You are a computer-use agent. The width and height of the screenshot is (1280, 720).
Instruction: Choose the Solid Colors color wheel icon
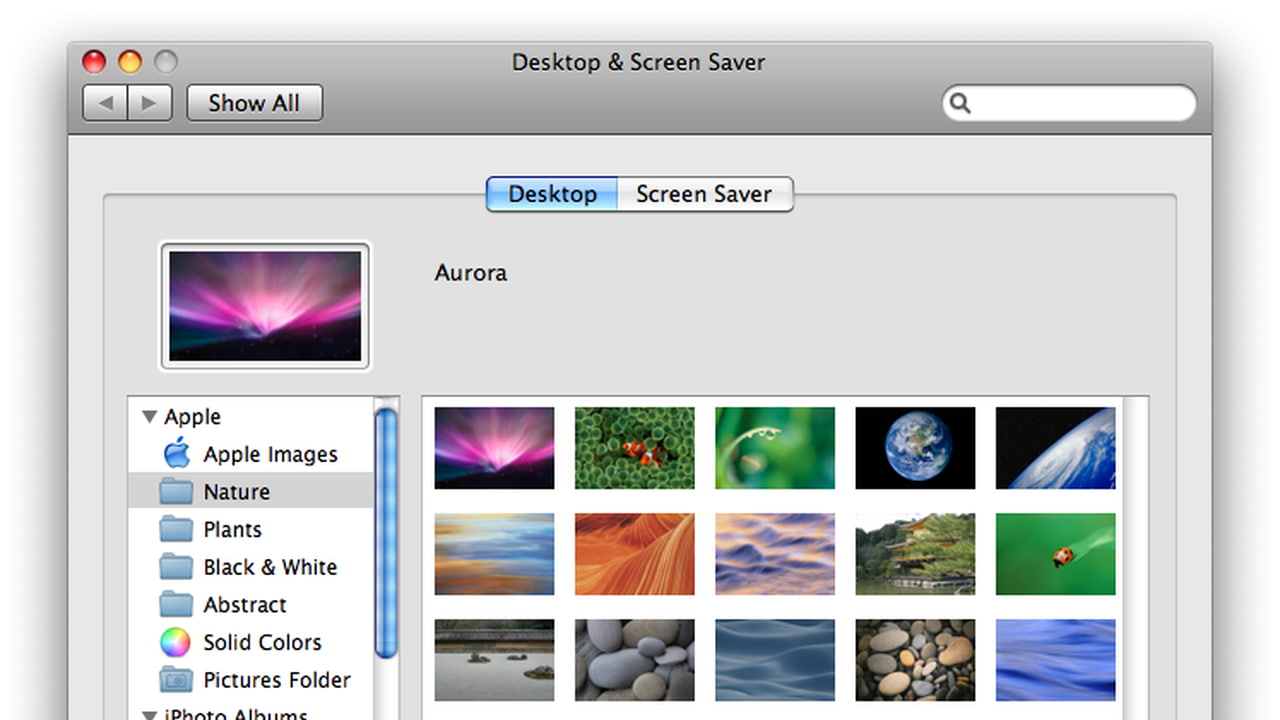click(176, 642)
